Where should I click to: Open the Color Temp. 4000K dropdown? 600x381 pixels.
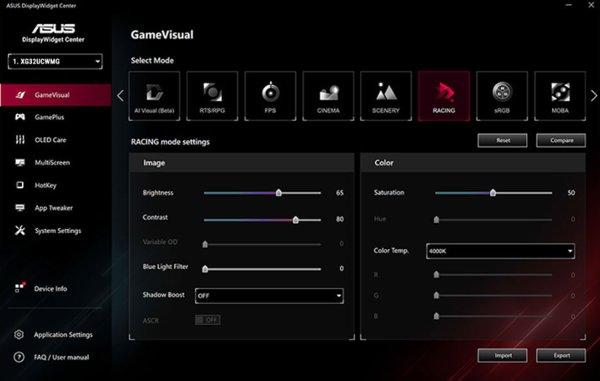click(x=500, y=251)
